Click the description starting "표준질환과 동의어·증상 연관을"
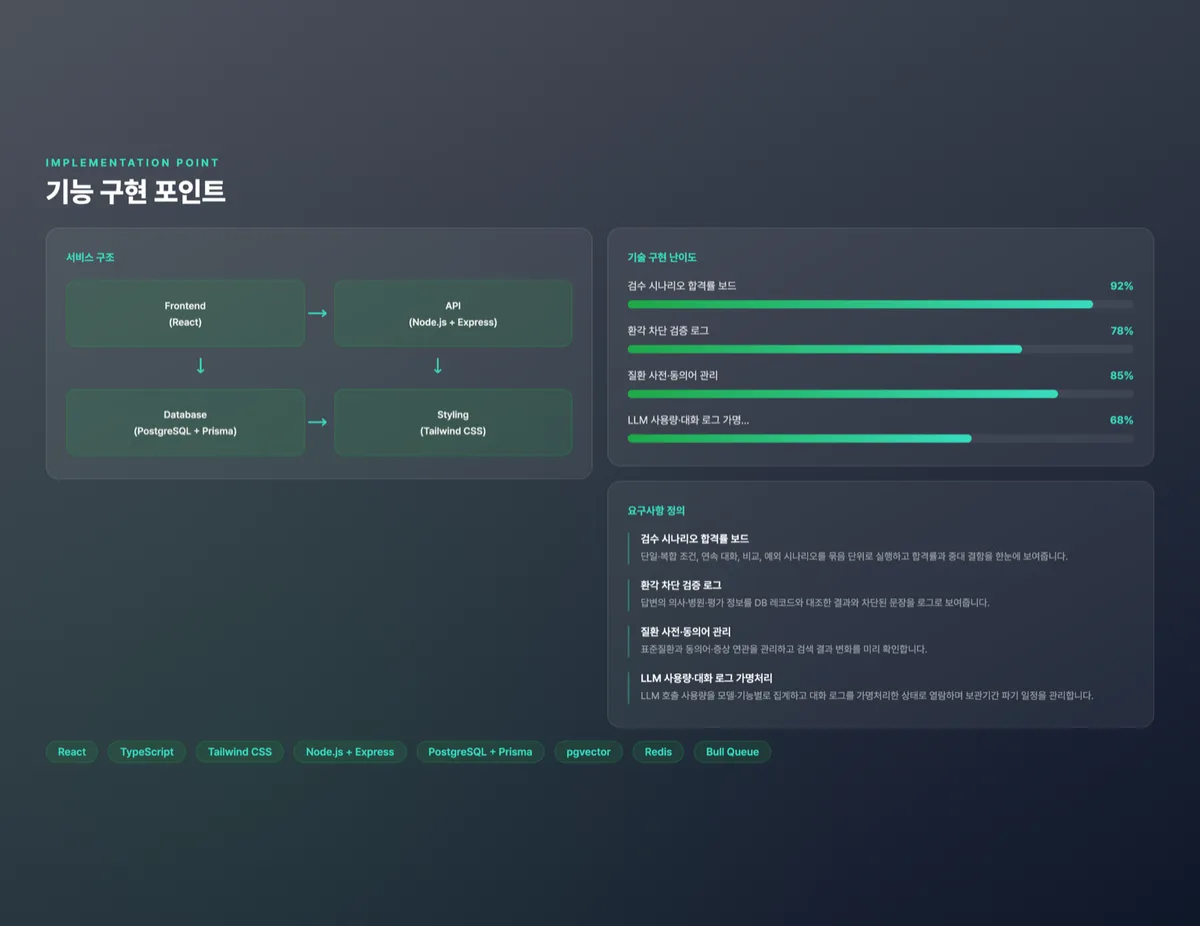The width and height of the screenshot is (1200, 926). [x=783, y=649]
